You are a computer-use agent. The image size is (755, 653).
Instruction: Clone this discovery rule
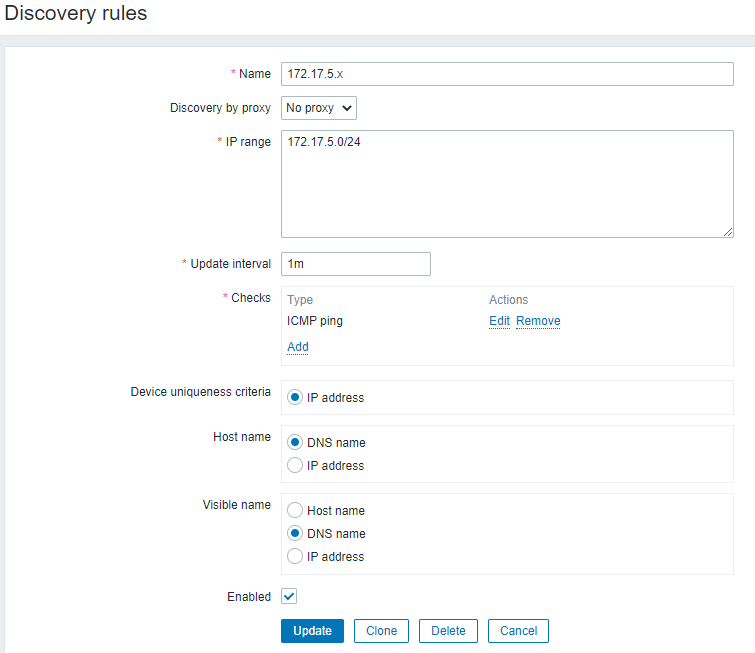(381, 631)
